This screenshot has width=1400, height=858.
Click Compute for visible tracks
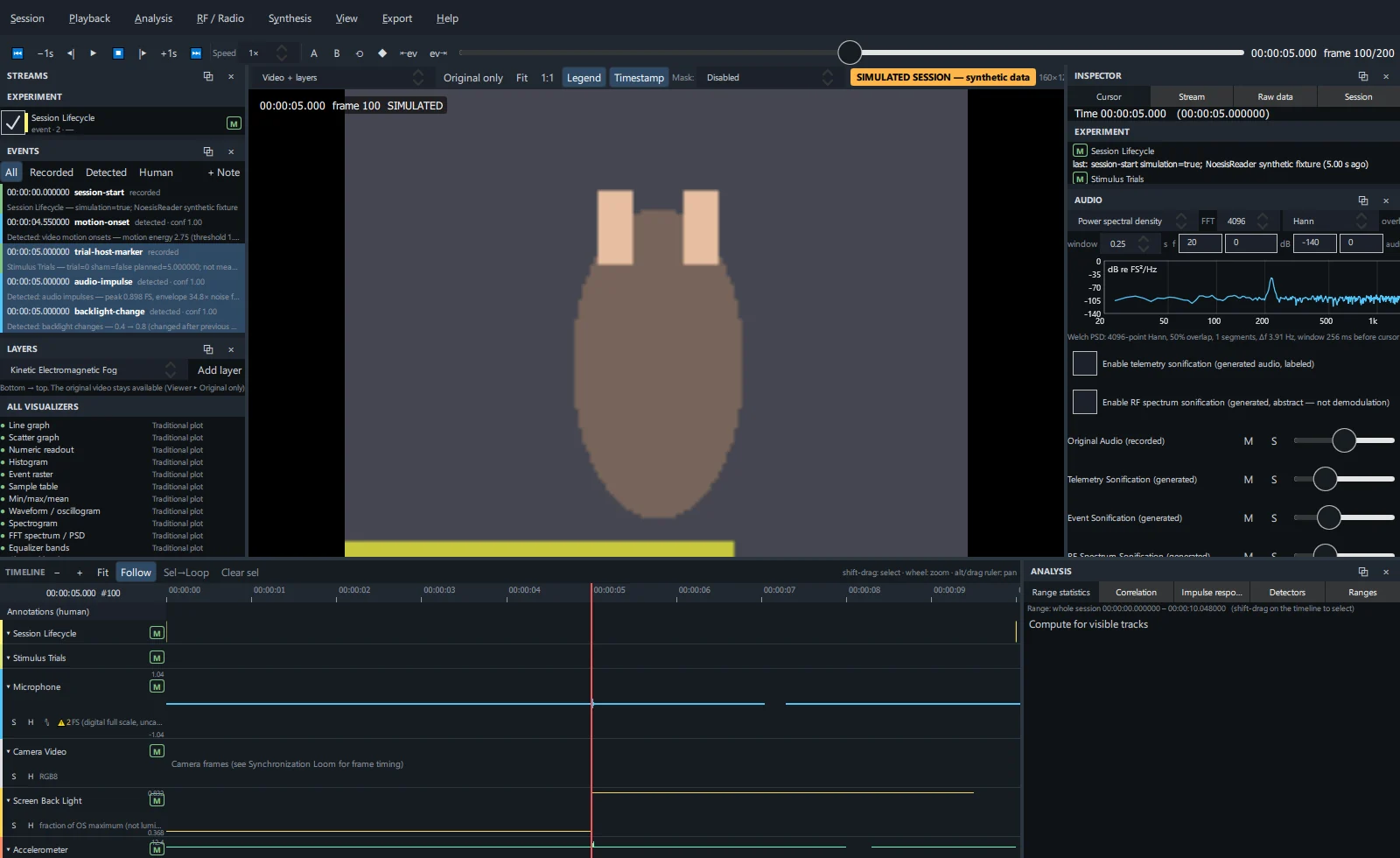(1088, 624)
